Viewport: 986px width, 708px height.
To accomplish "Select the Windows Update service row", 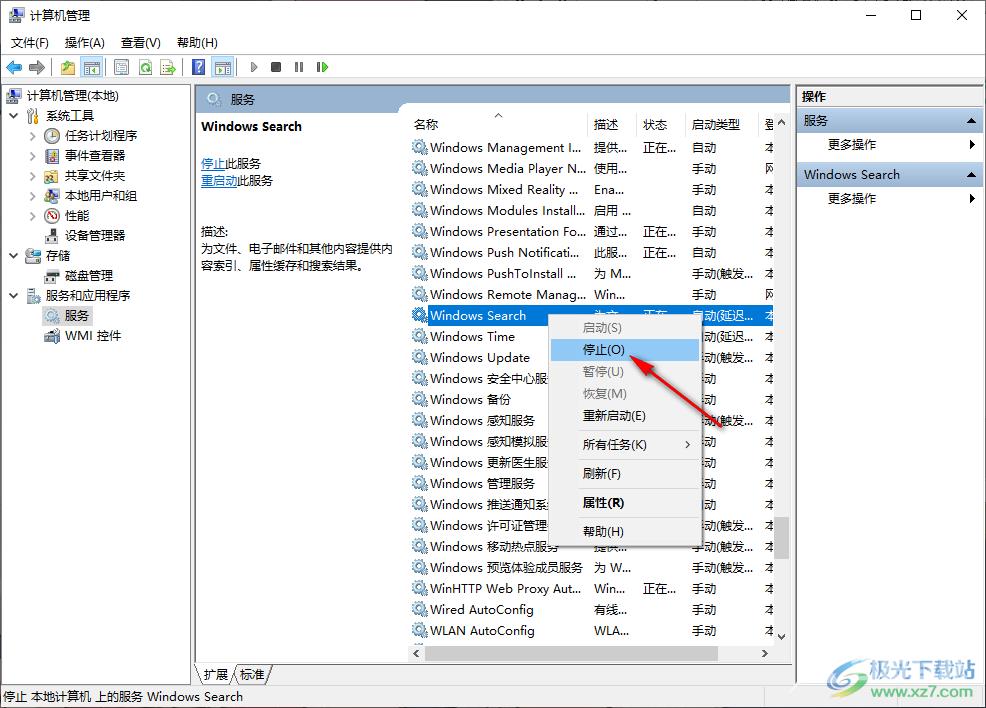I will pyautogui.click(x=480, y=358).
